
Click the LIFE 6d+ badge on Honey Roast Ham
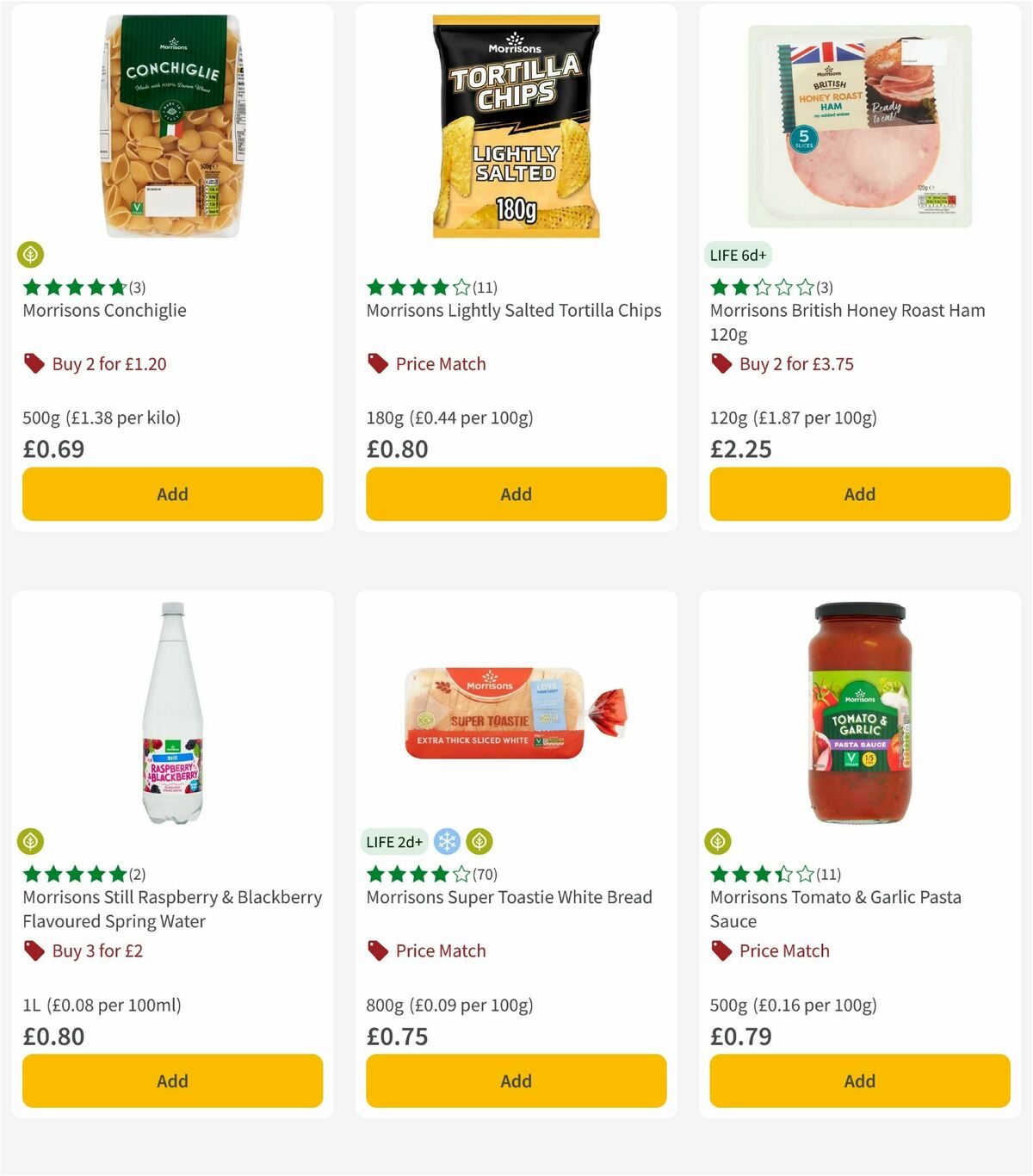(x=738, y=255)
